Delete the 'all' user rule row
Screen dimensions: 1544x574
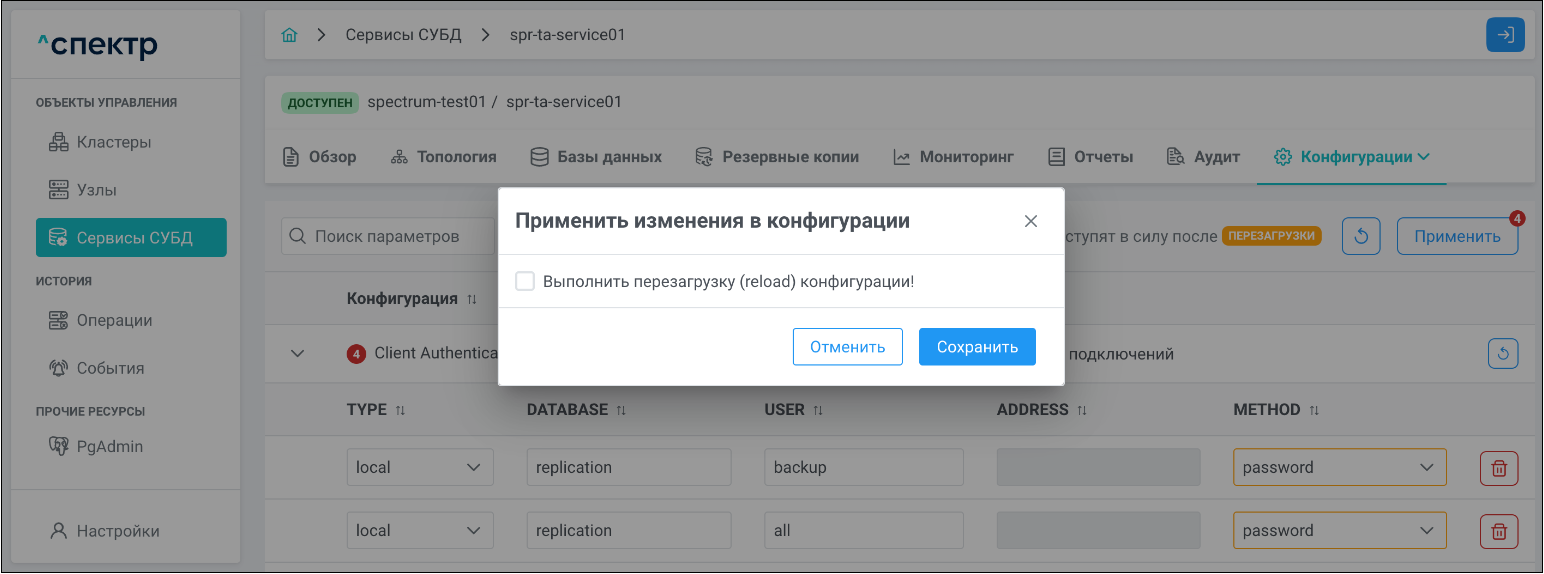point(1498,532)
